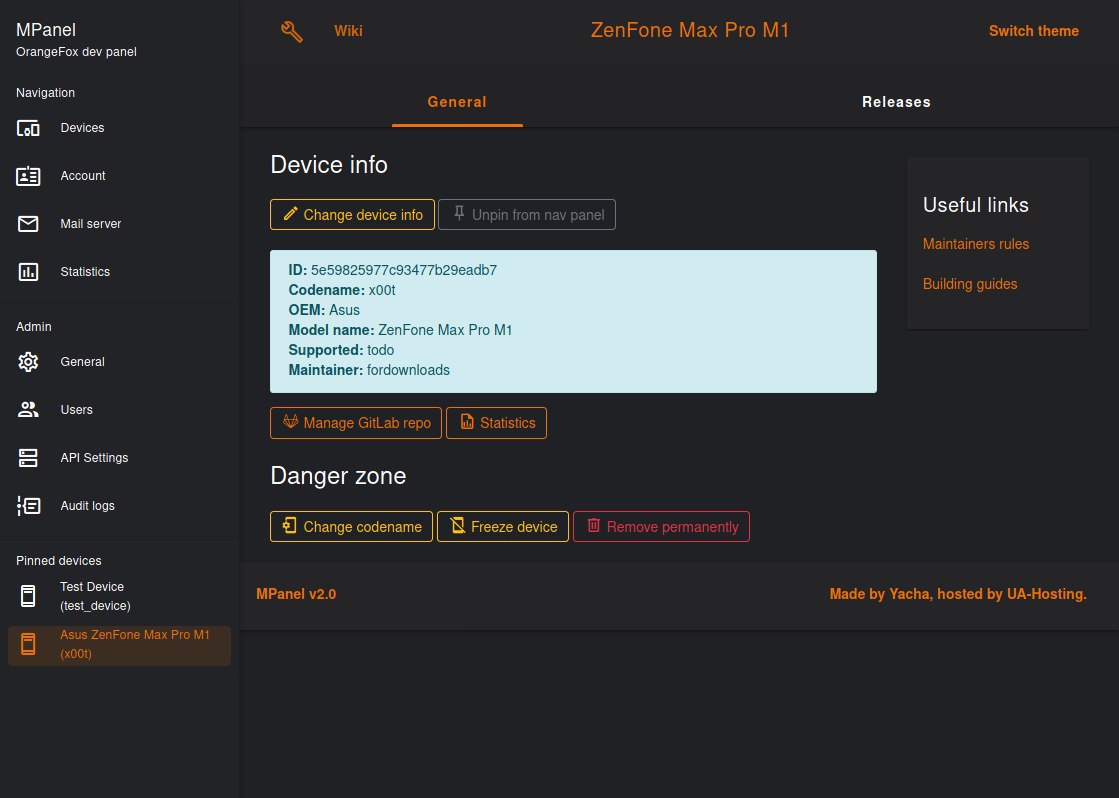
Task: Click the OEM value Asus
Action: tap(344, 310)
